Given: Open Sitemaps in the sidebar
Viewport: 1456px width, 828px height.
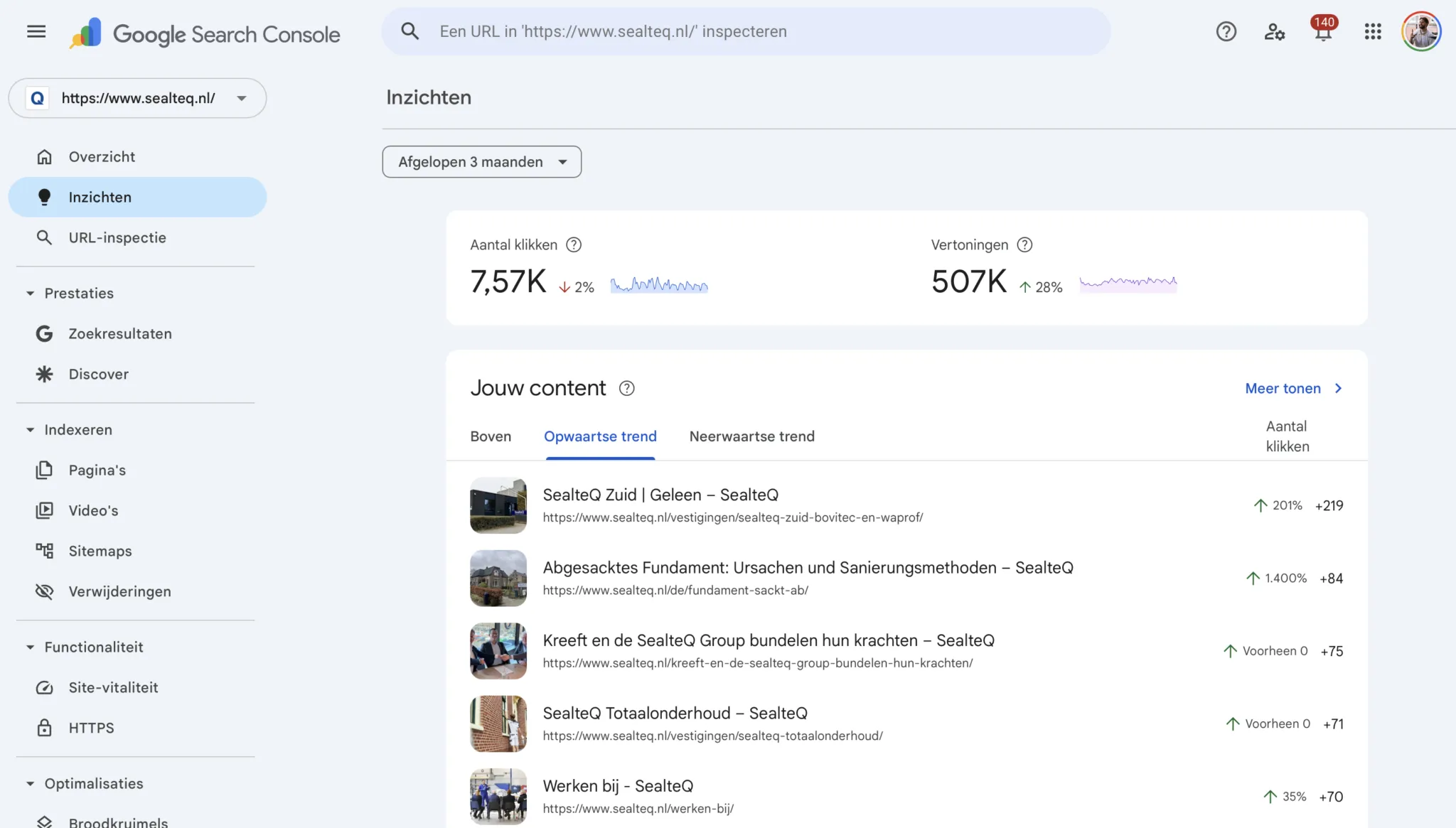Looking at the screenshot, I should 137,551.
